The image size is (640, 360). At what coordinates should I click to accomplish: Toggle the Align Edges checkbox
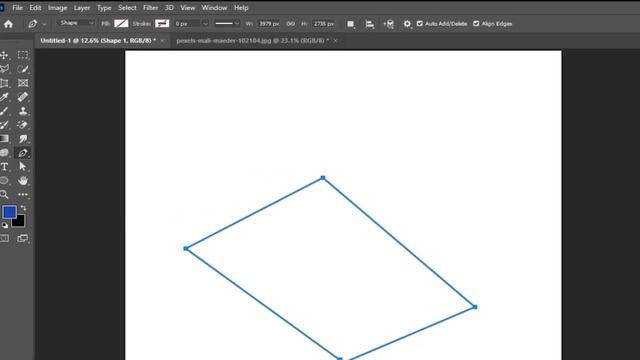[x=476, y=24]
